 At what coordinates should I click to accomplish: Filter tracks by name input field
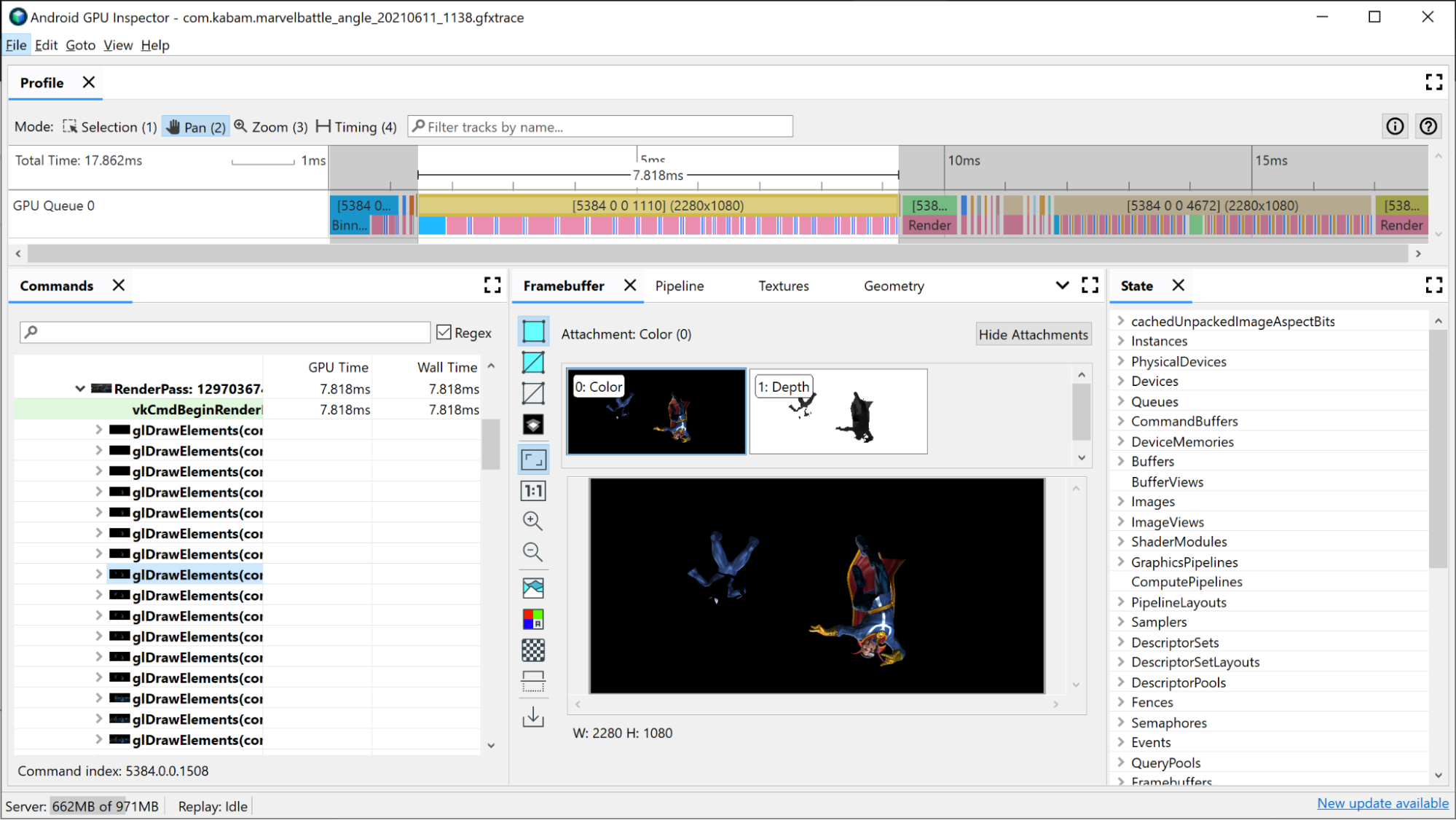[601, 127]
